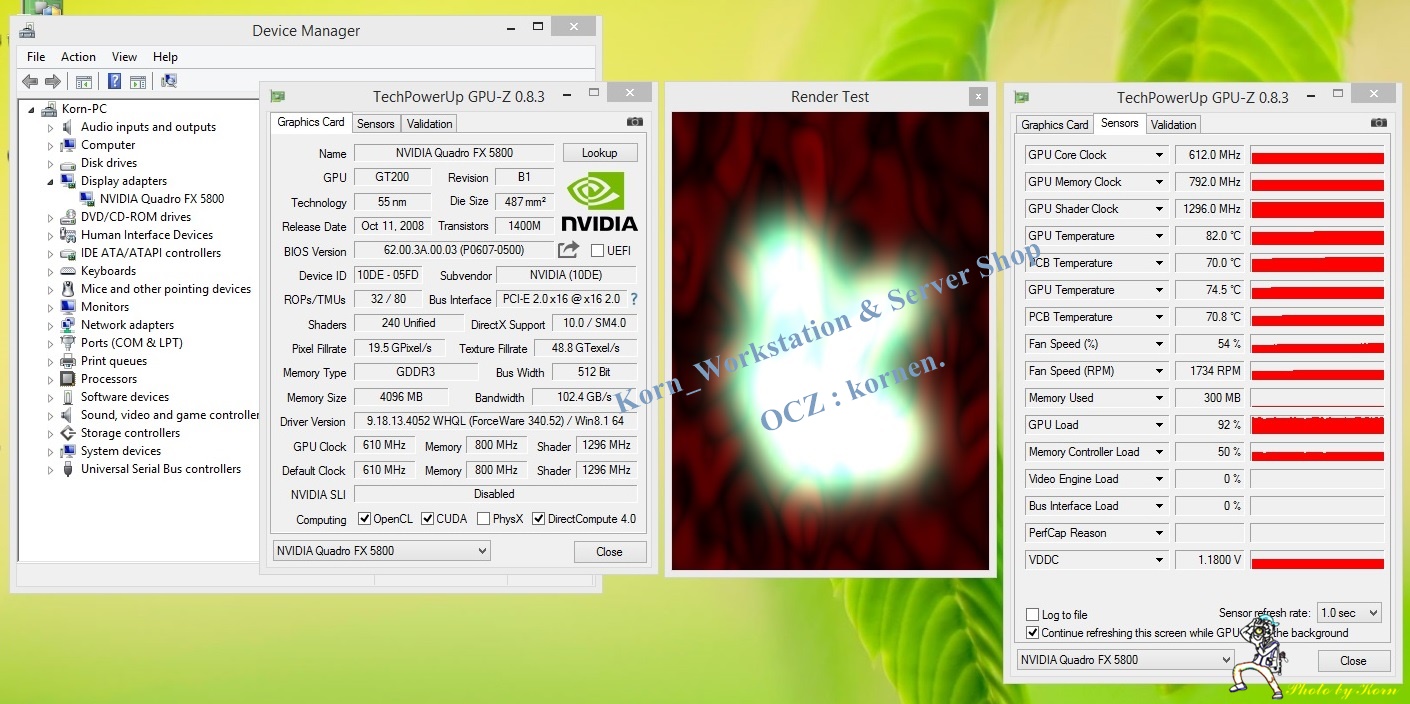Toggle the CUDA checkbox
This screenshot has width=1410, height=704.
click(x=427, y=519)
